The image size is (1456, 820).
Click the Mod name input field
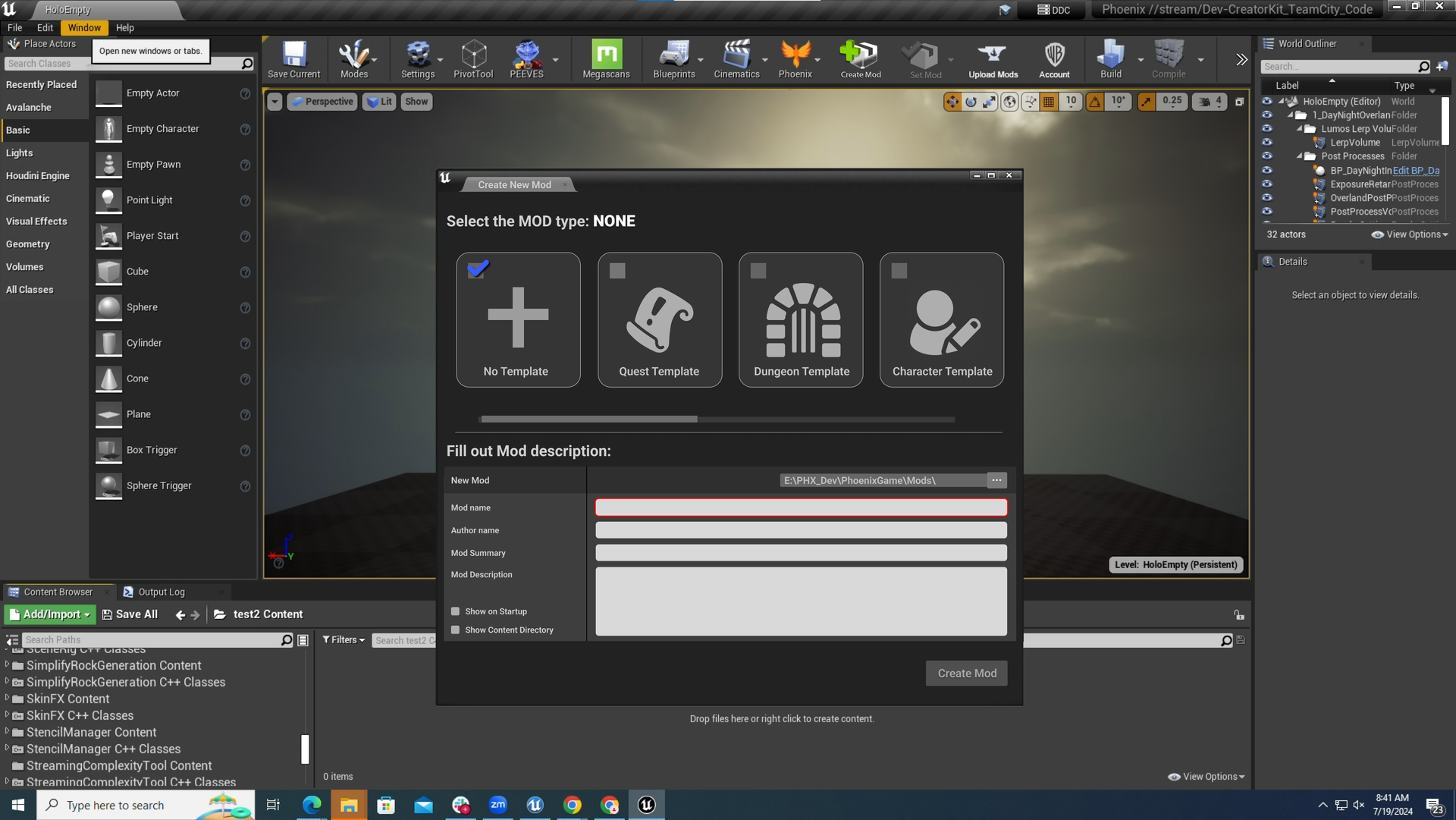pos(801,507)
